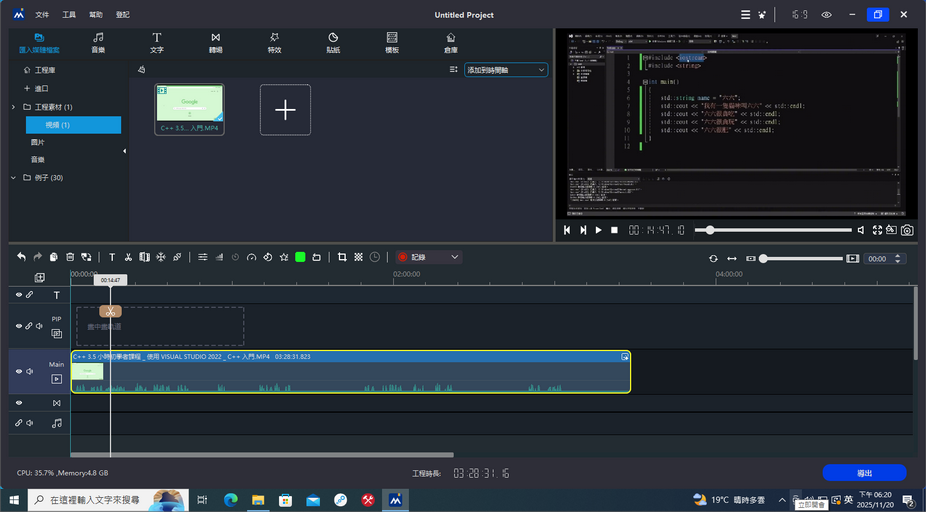
Task: Toggle visibility of the text track
Action: (18, 295)
